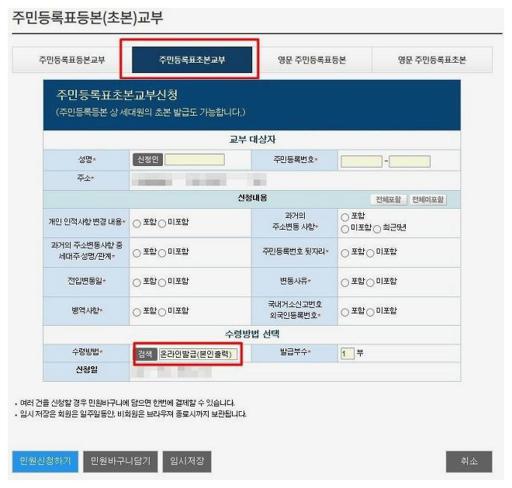Select 포함 for 변동사유
This screenshot has width=512, height=488.
click(345, 283)
